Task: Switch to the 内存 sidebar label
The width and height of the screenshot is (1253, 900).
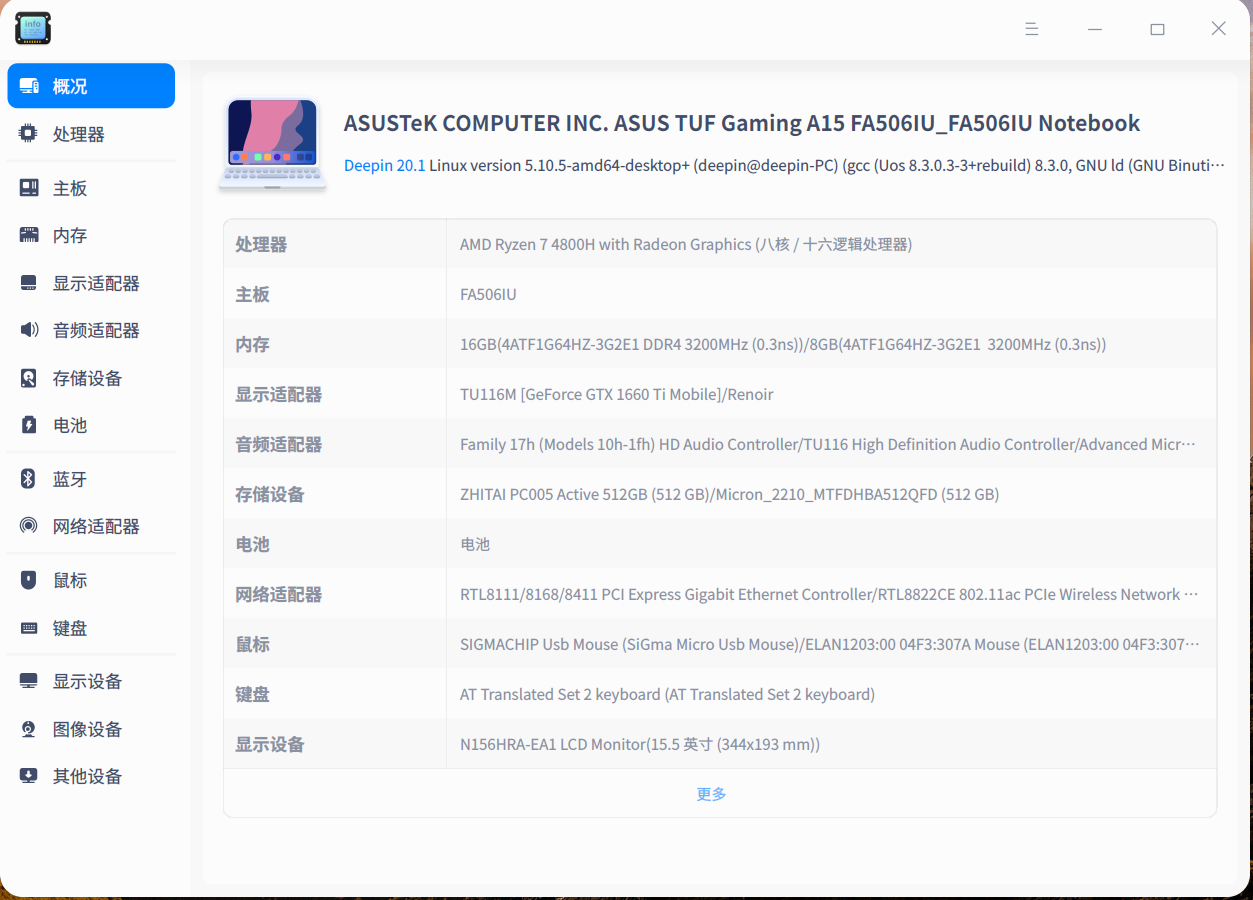Action: (x=70, y=235)
